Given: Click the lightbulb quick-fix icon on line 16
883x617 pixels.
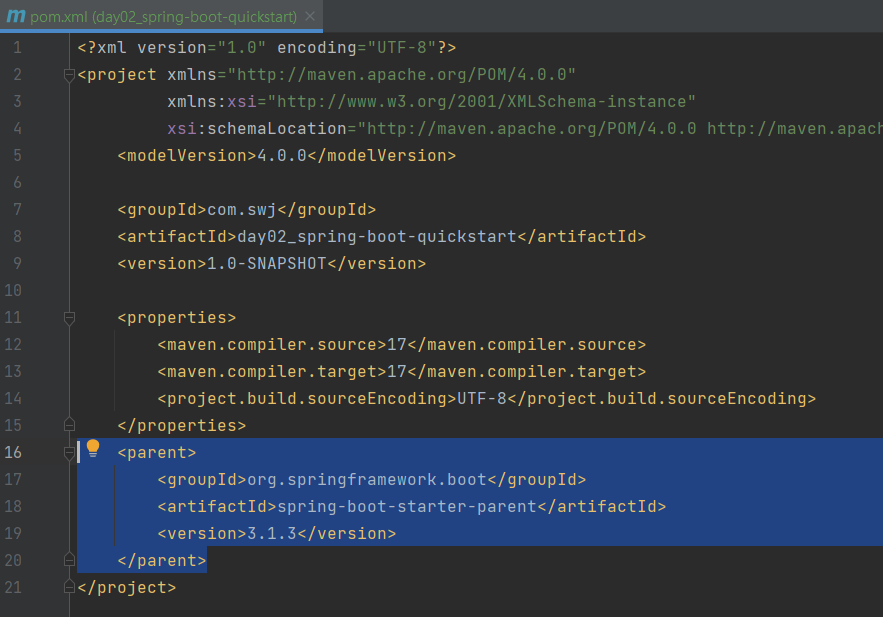Looking at the screenshot, I should pyautogui.click(x=93, y=448).
